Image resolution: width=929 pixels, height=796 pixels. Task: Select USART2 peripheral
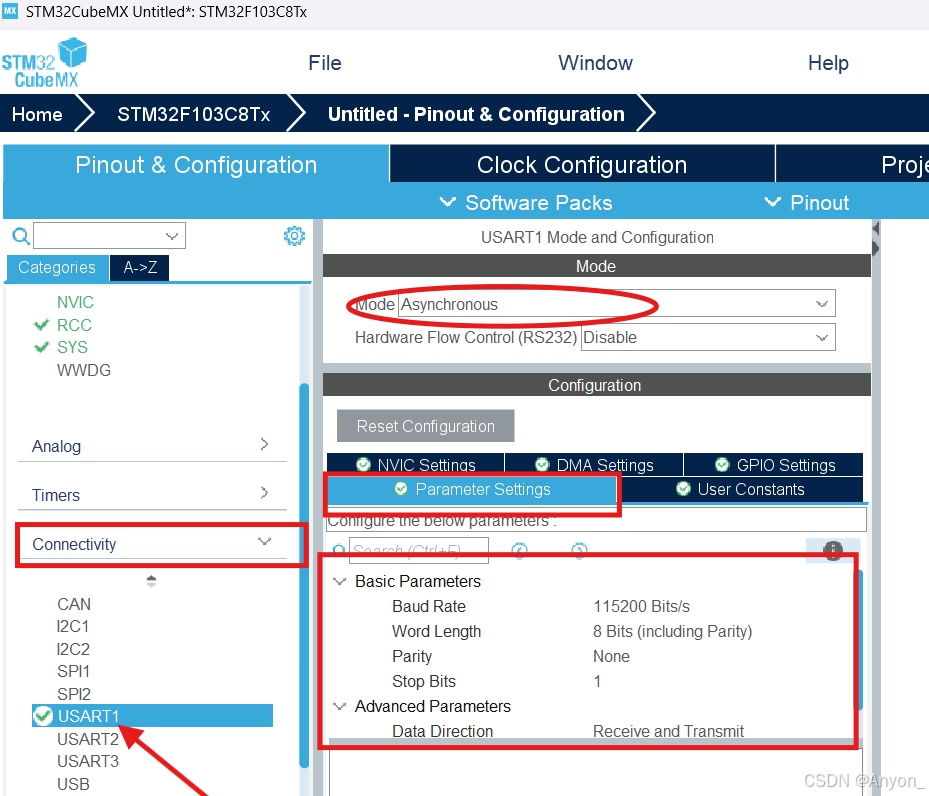88,739
